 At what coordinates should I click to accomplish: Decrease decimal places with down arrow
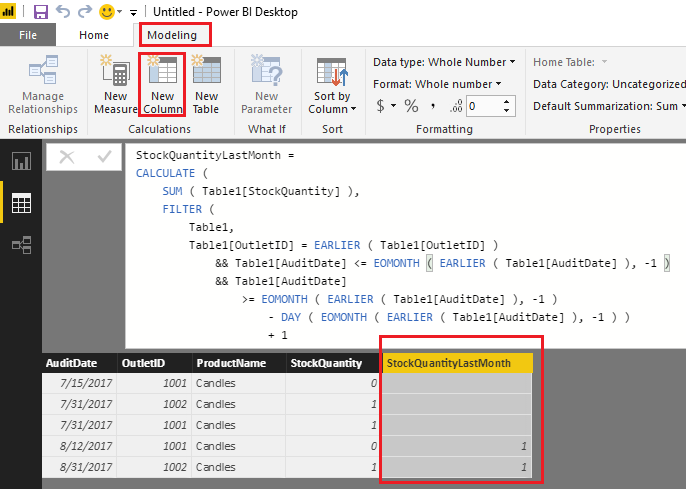click(x=507, y=111)
